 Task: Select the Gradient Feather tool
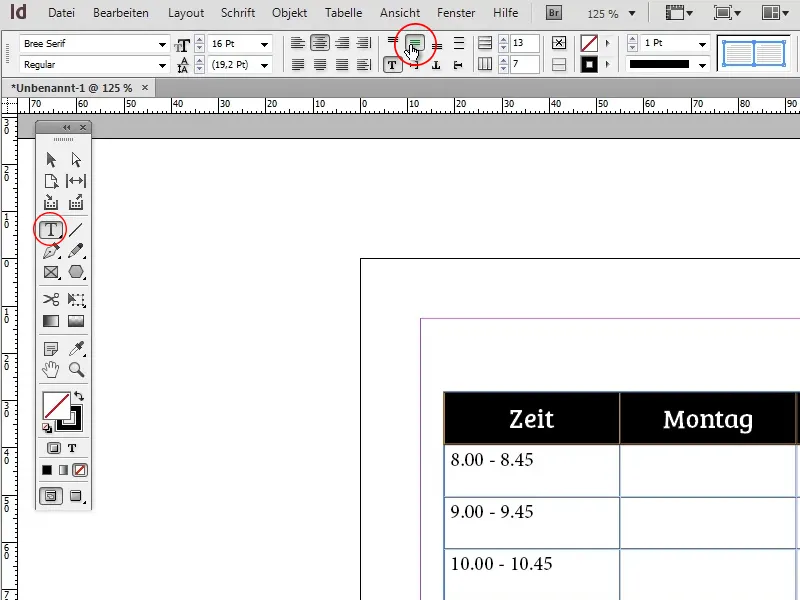click(x=76, y=321)
